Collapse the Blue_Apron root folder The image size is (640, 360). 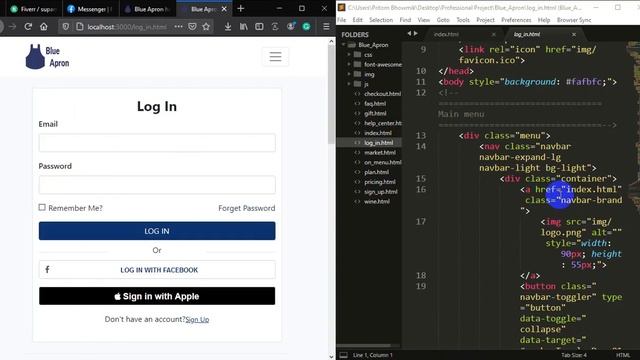(x=344, y=44)
